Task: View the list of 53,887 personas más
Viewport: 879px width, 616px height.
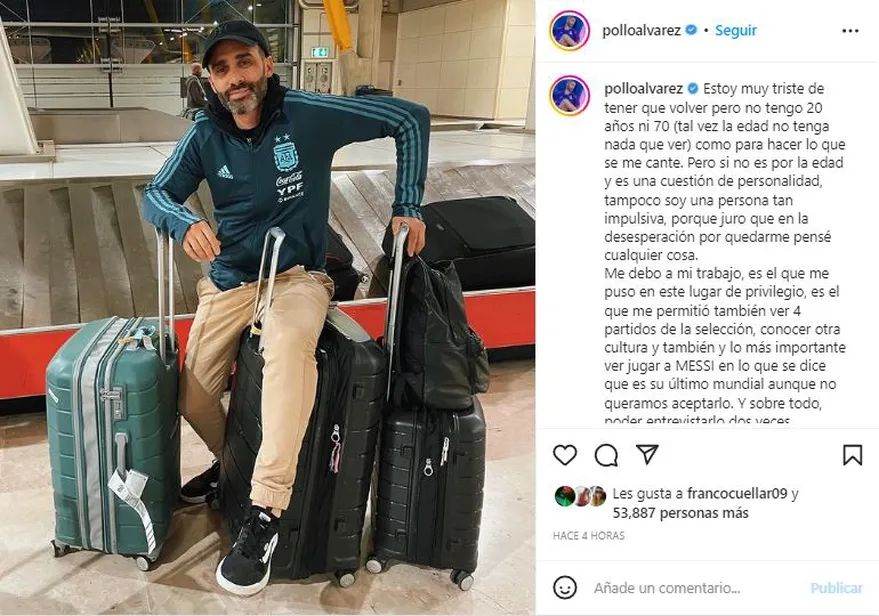Action: (x=681, y=513)
